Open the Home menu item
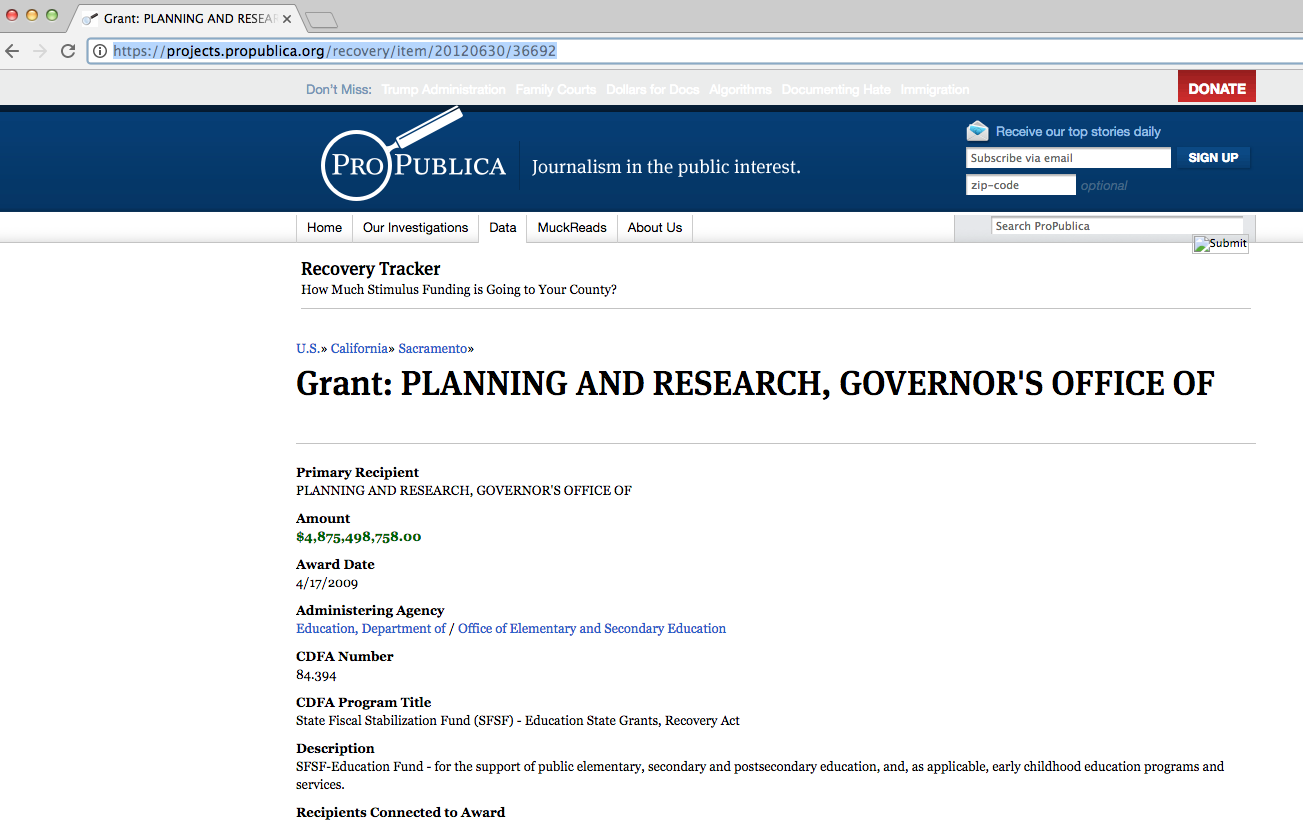 tap(324, 228)
